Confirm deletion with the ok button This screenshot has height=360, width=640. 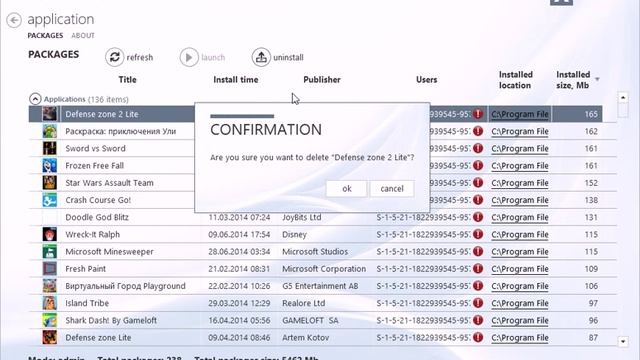coord(347,189)
